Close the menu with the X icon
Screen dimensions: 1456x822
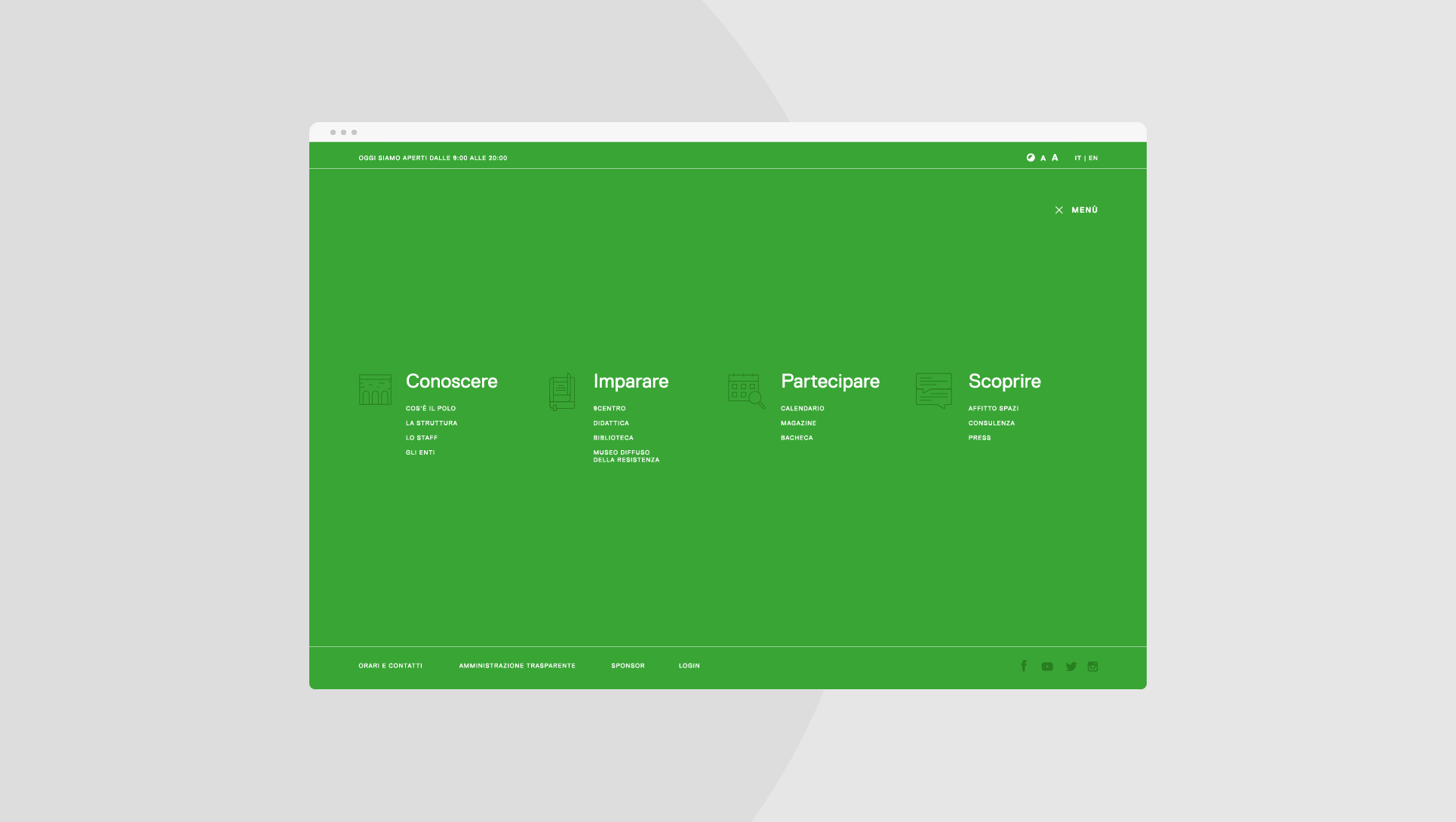pos(1058,210)
